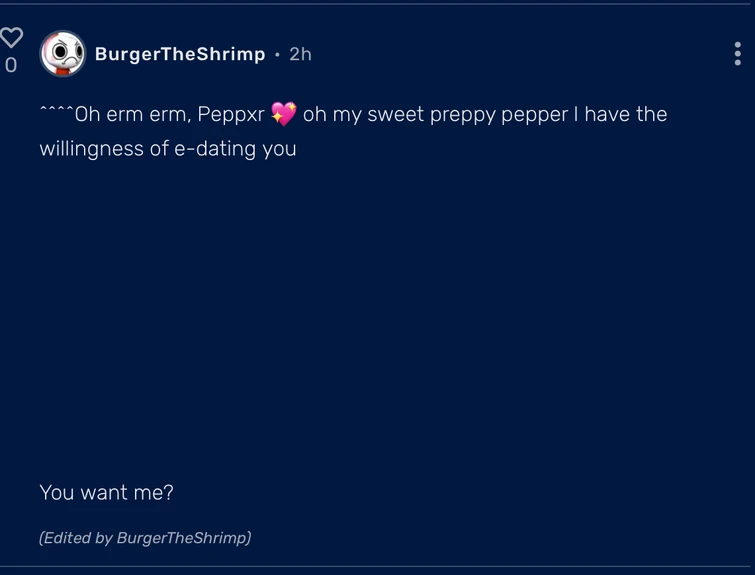Click the "You want me?" line
The height and width of the screenshot is (575, 755).
point(107,492)
